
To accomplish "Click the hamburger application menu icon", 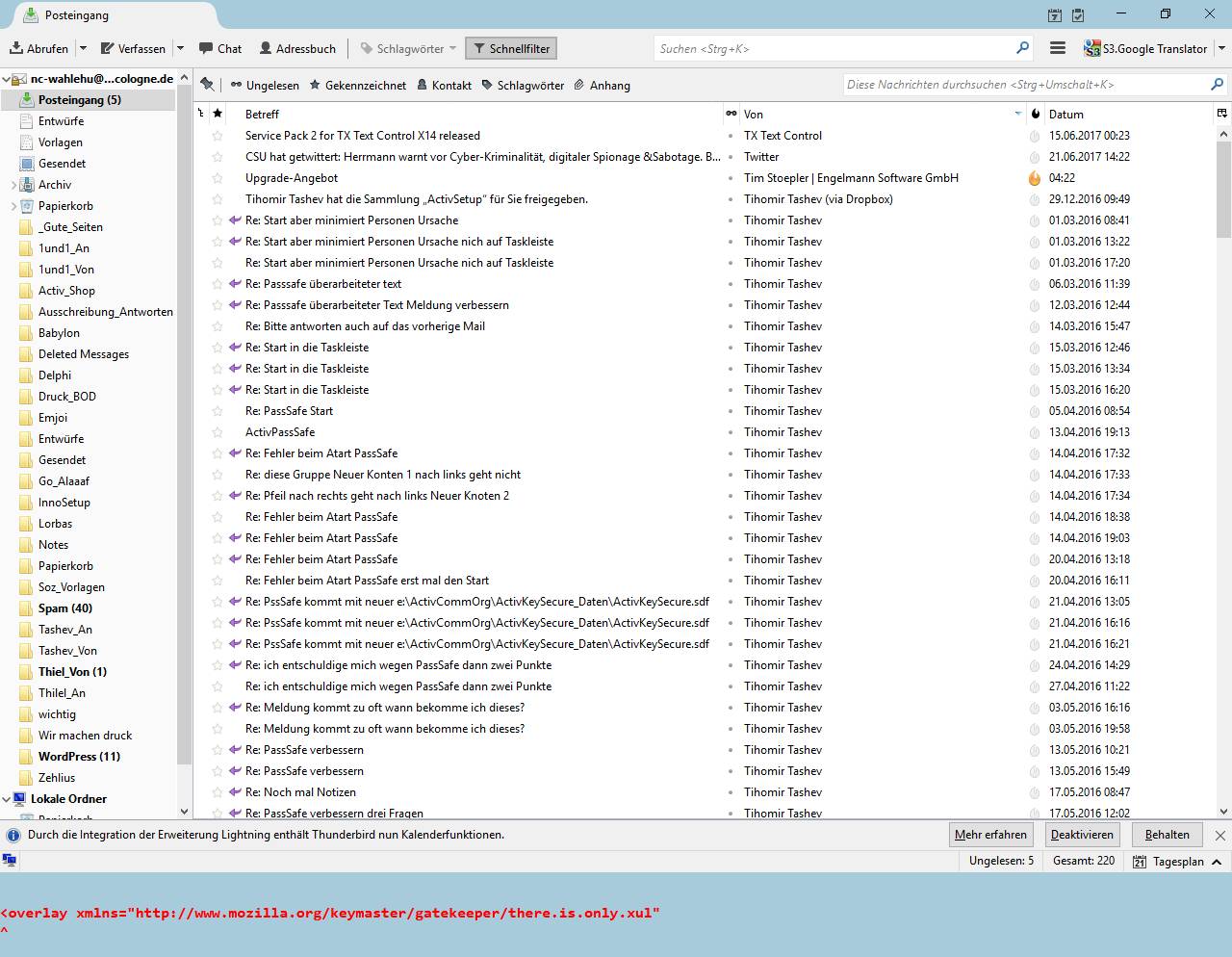I will [1057, 48].
